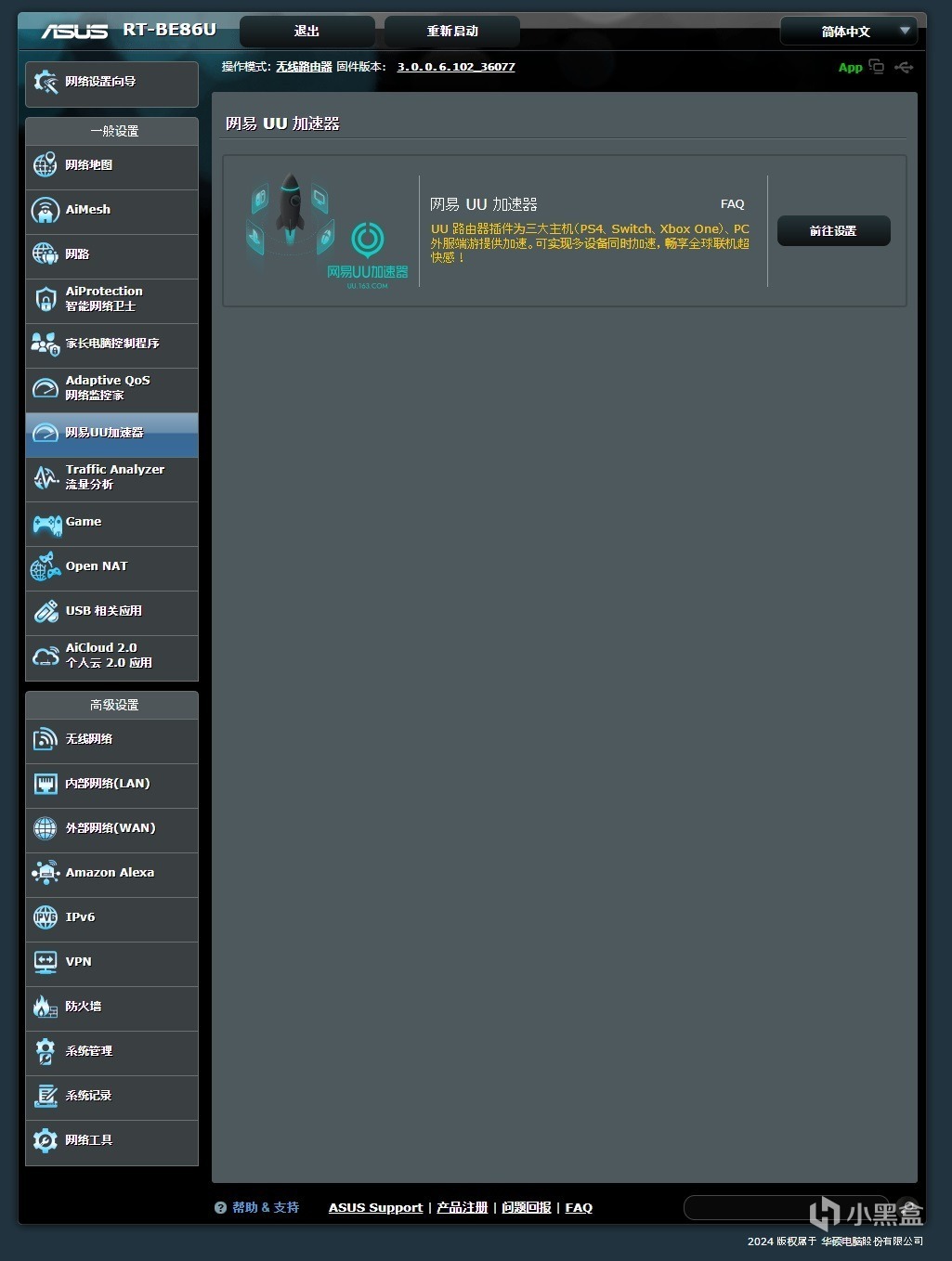Image resolution: width=952 pixels, height=1261 pixels.
Task: Open the 网路 menu item
Action: [111, 254]
